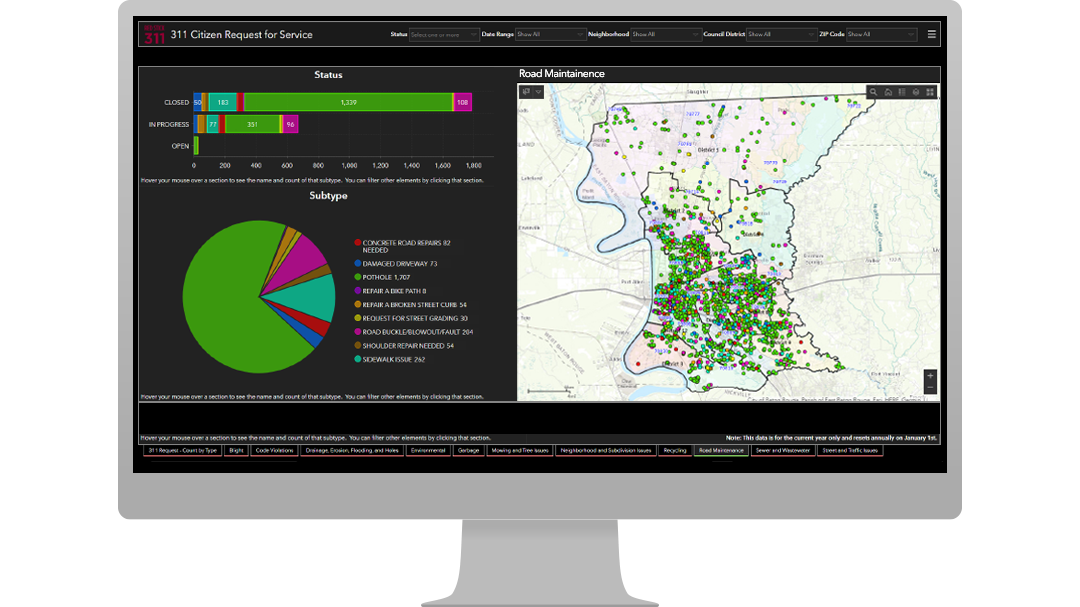Open the Mowing and Tree Issues tab
Screen dimensions: 1080x607
click(520, 451)
